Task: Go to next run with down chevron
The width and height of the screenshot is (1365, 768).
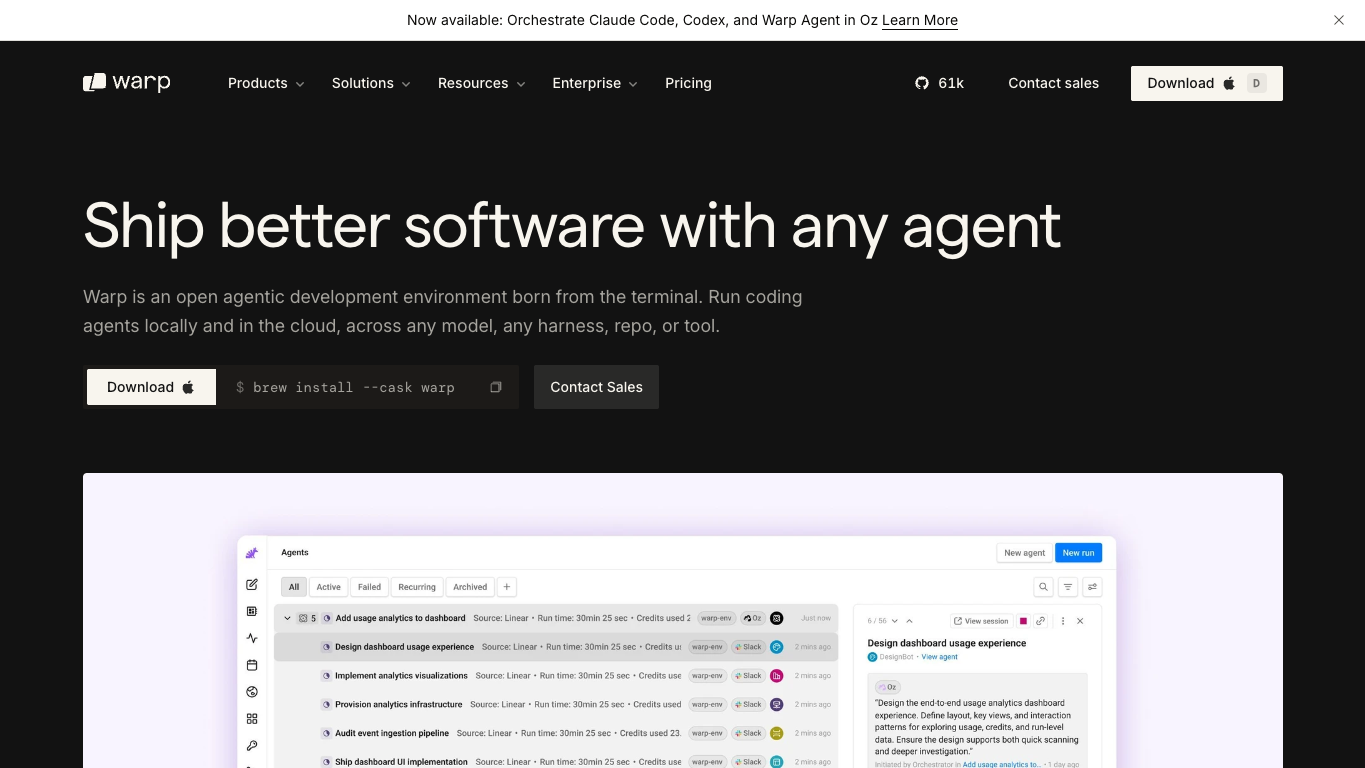Action: (895, 621)
